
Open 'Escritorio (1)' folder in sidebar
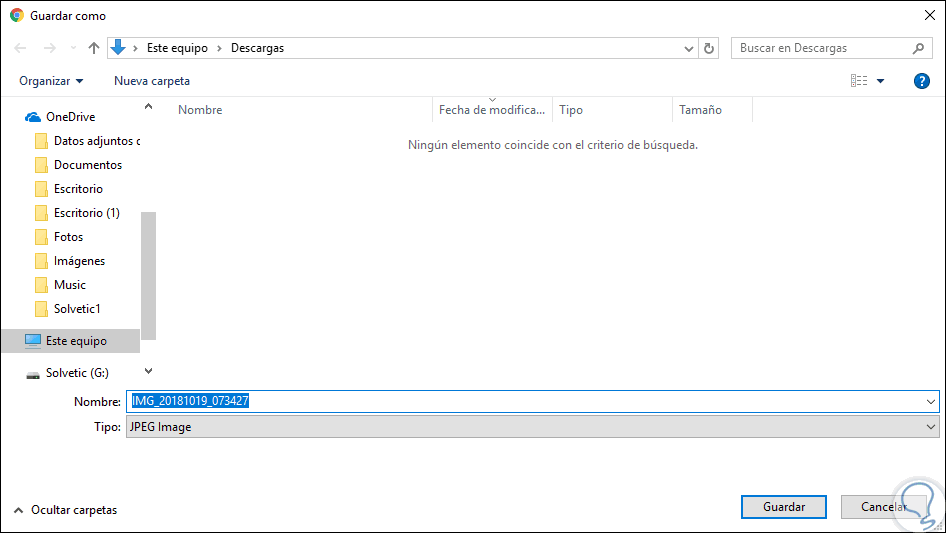(86, 213)
